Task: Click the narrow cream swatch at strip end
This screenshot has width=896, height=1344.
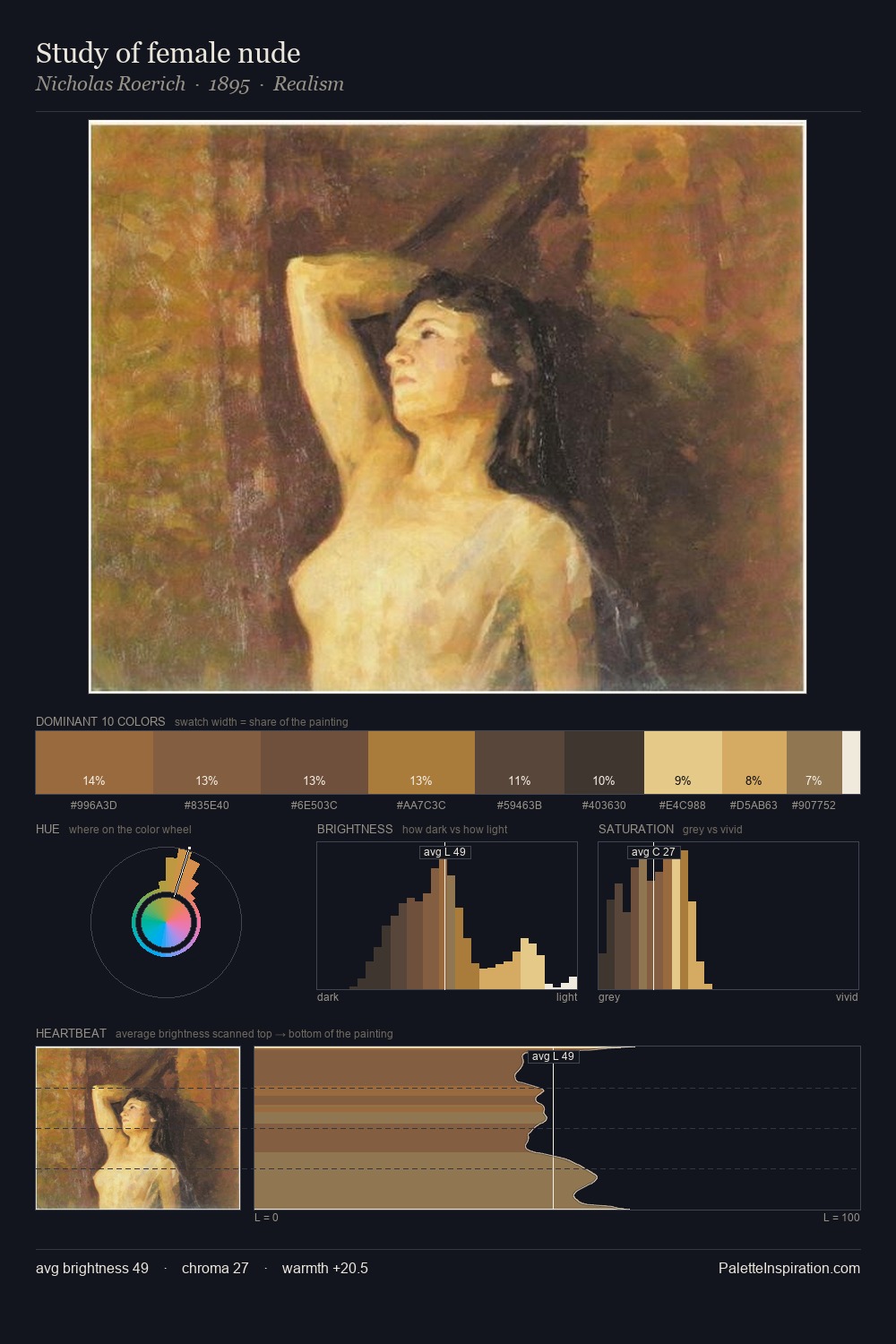Action: pos(851,762)
